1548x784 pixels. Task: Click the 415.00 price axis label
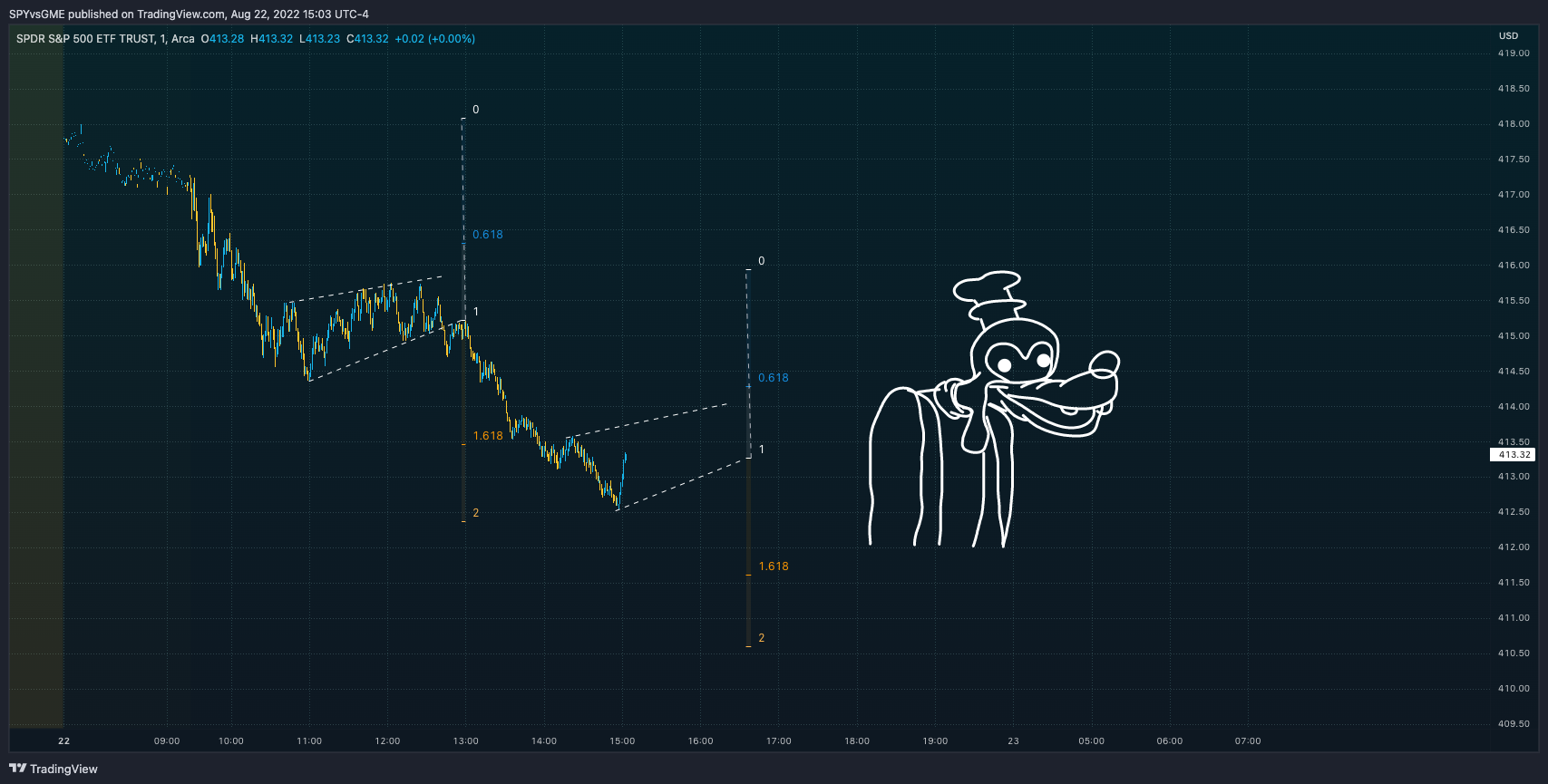(x=1514, y=336)
